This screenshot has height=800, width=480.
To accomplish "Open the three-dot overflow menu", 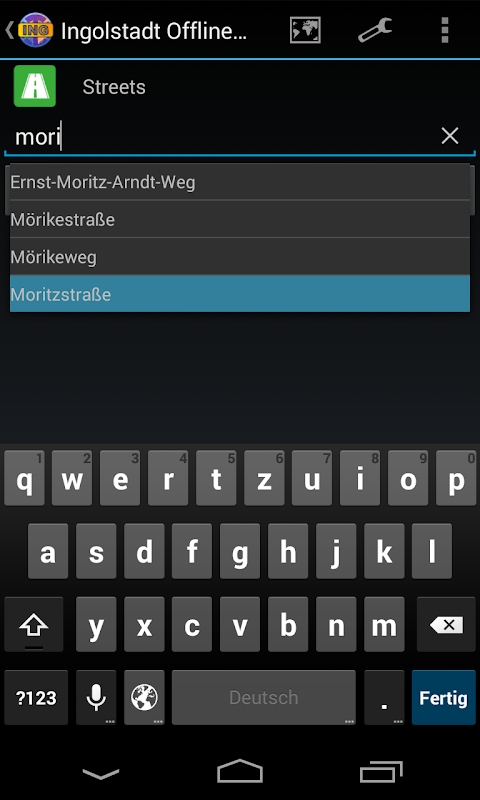I will coord(445,30).
